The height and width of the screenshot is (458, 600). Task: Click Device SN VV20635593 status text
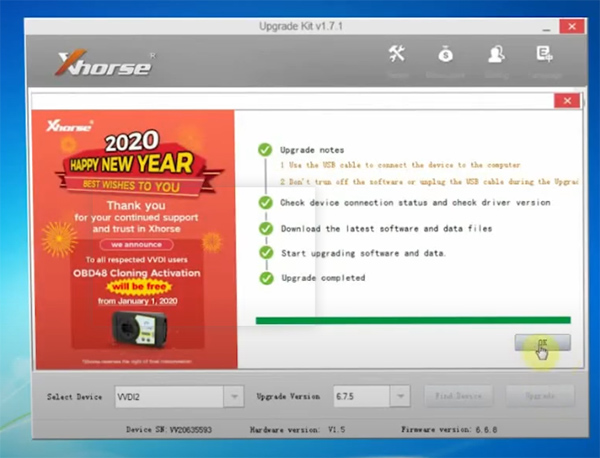click(x=169, y=430)
